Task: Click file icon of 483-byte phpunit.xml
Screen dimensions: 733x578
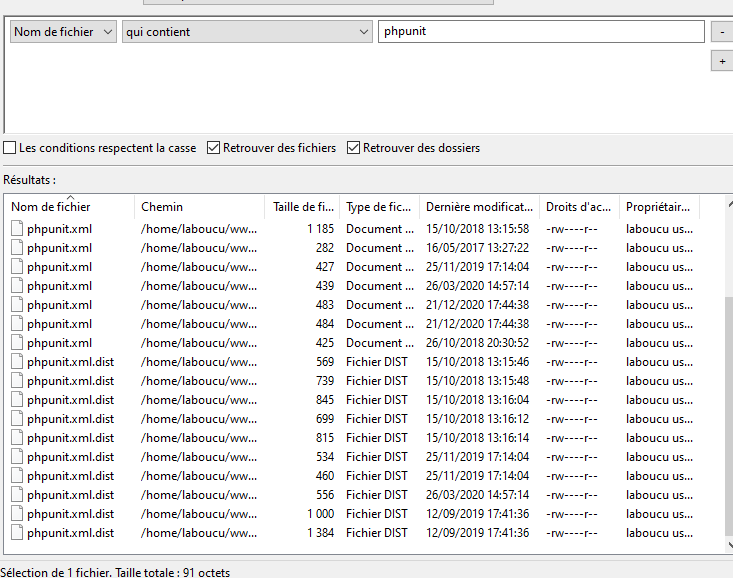Action: point(17,305)
